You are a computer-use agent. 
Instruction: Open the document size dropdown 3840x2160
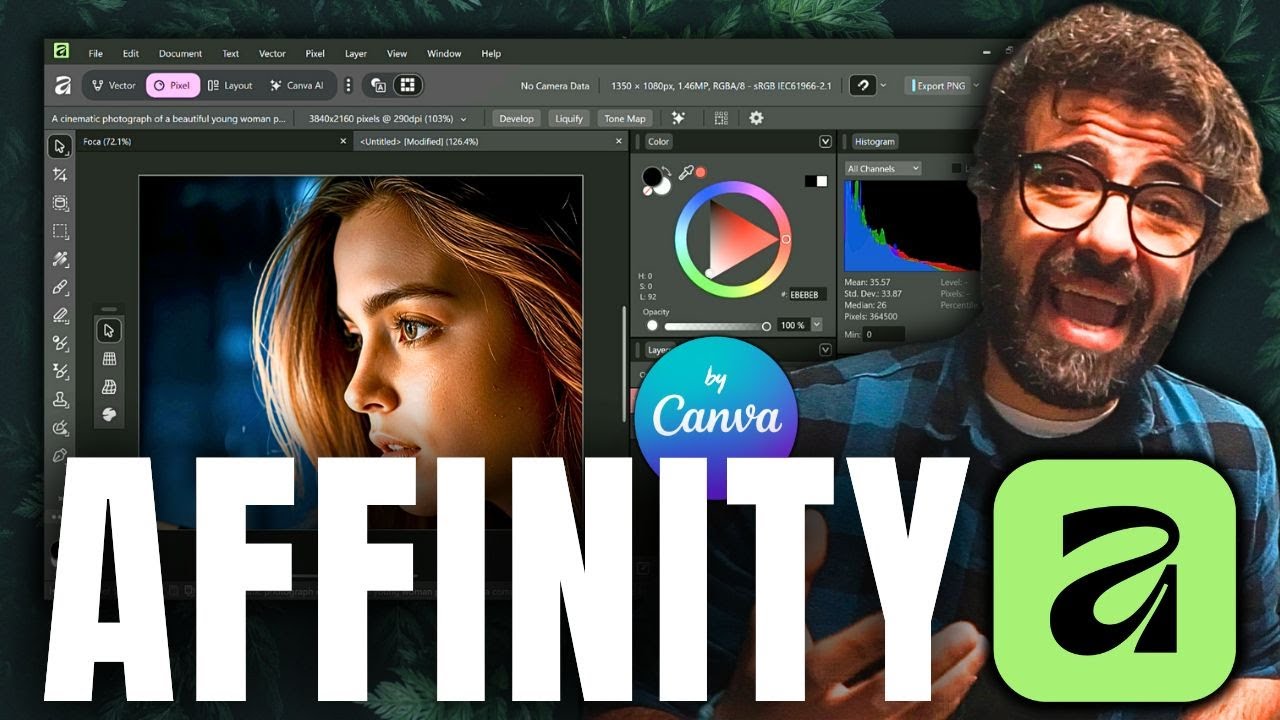click(388, 118)
